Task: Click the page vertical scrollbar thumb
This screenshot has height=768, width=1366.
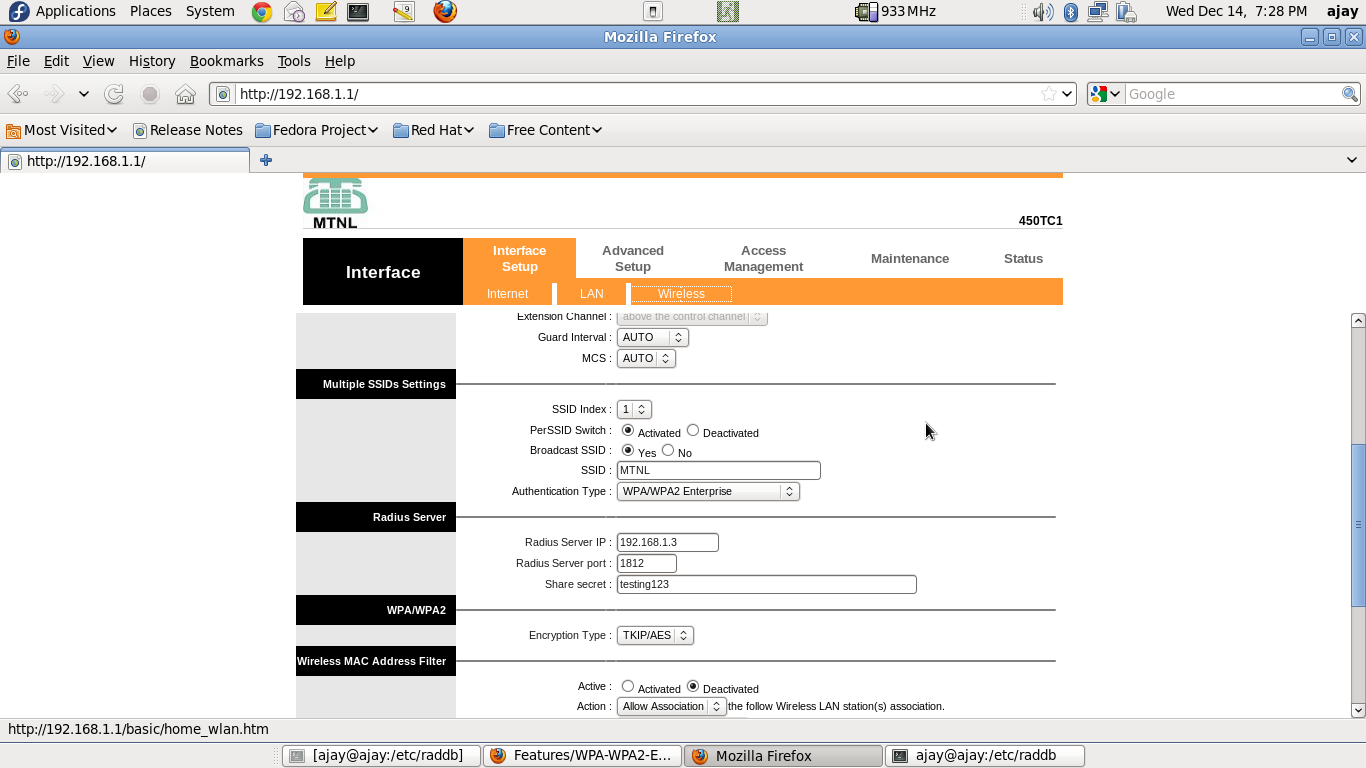Action: (x=1358, y=523)
